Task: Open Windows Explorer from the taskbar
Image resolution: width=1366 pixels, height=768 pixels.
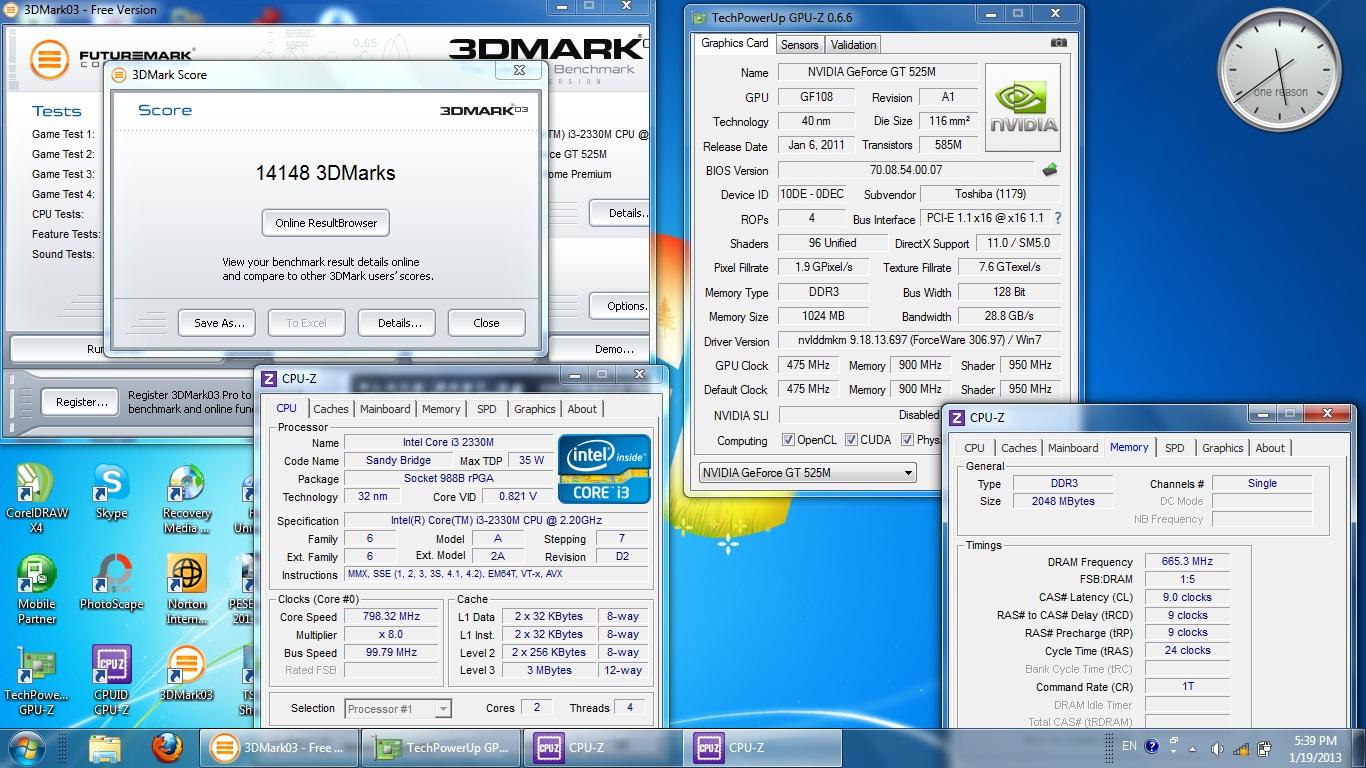Action: pyautogui.click(x=105, y=748)
